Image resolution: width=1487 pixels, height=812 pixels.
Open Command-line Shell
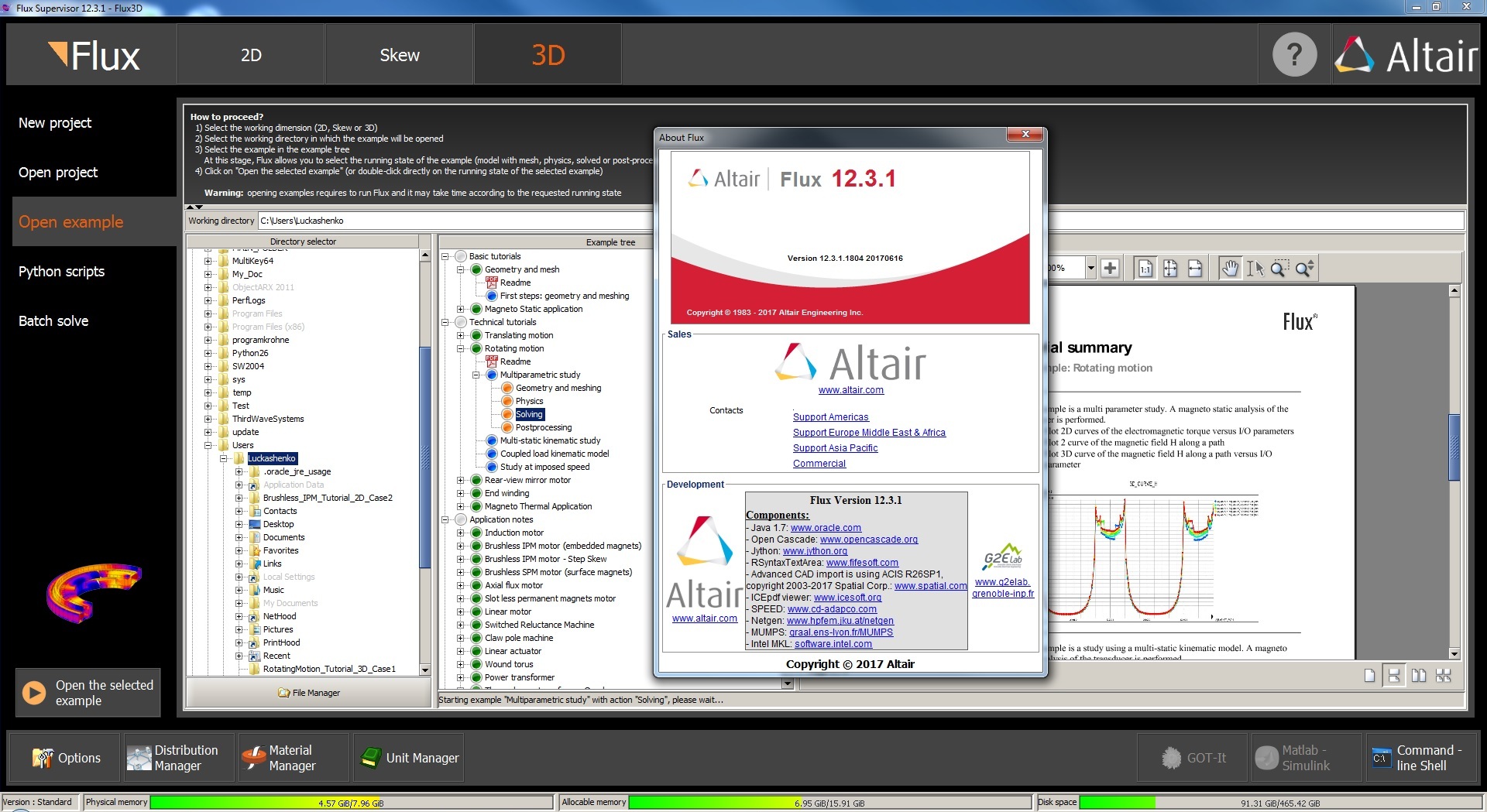(x=1421, y=758)
